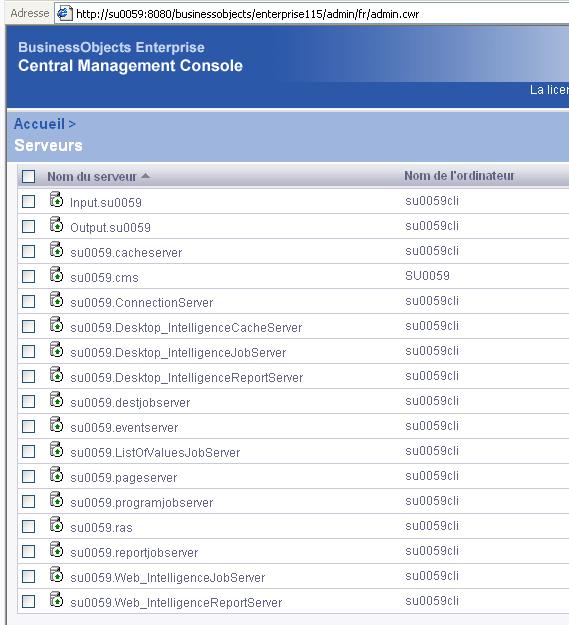
Task: Sort by the Nom de l'ordinateur column header
Action: [459, 176]
